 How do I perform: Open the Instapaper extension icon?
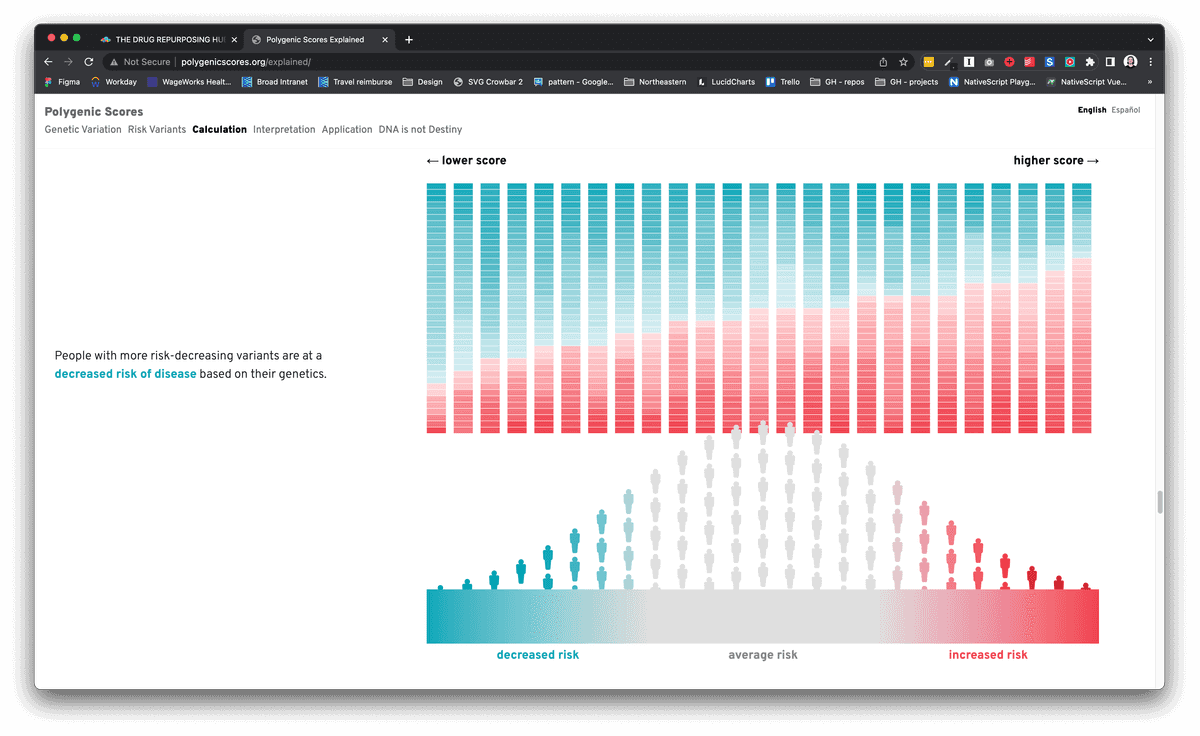tap(969, 61)
